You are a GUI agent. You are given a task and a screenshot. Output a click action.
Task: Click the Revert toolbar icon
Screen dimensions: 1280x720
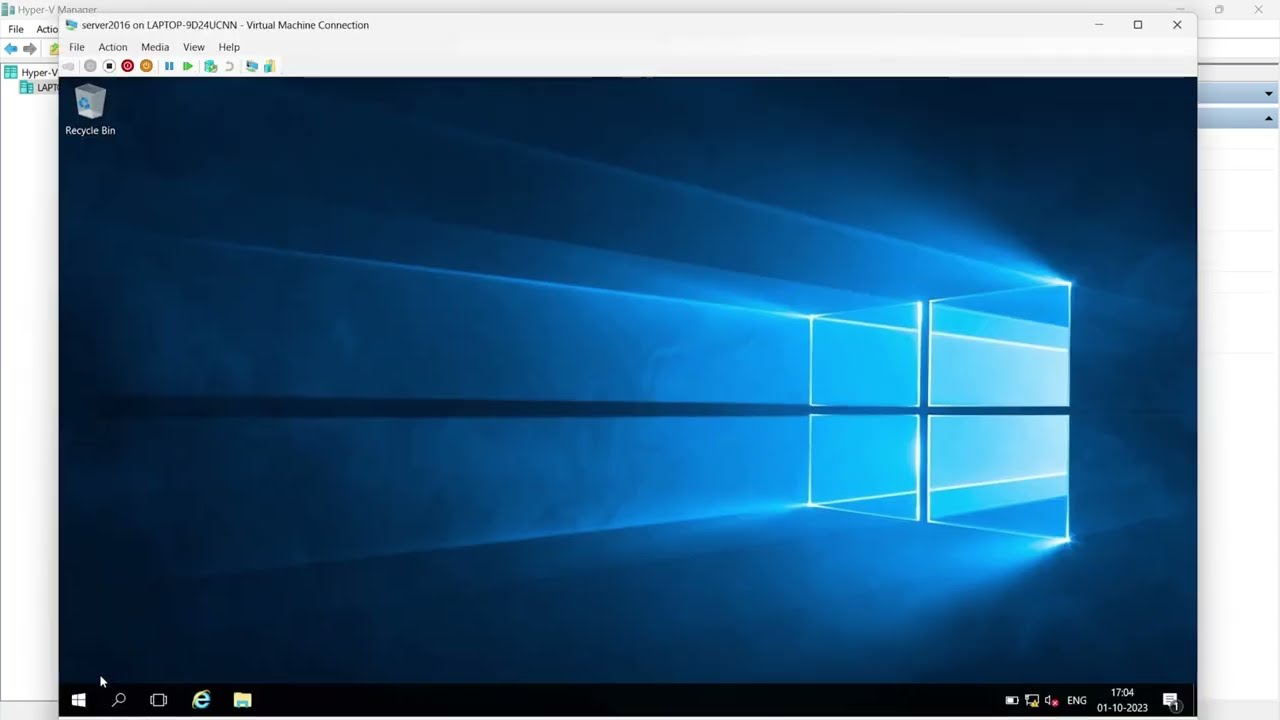click(x=229, y=66)
